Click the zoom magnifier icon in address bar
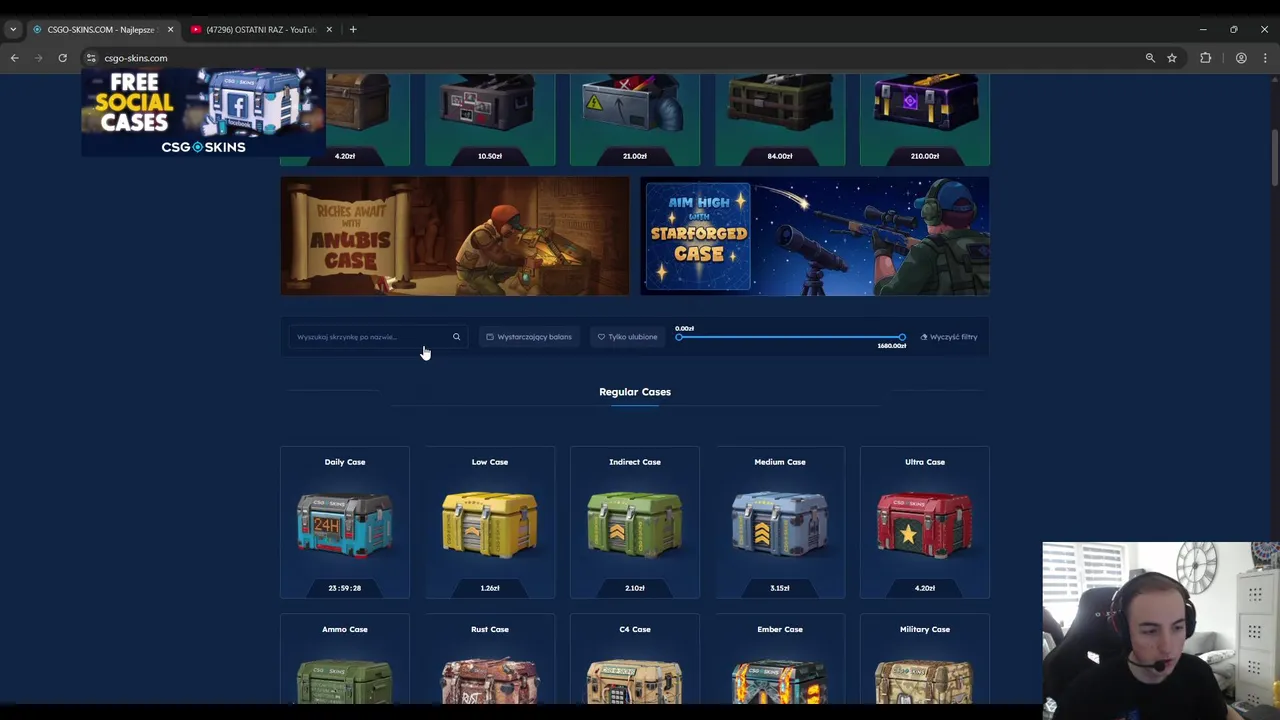Image resolution: width=1280 pixels, height=720 pixels. [1150, 58]
